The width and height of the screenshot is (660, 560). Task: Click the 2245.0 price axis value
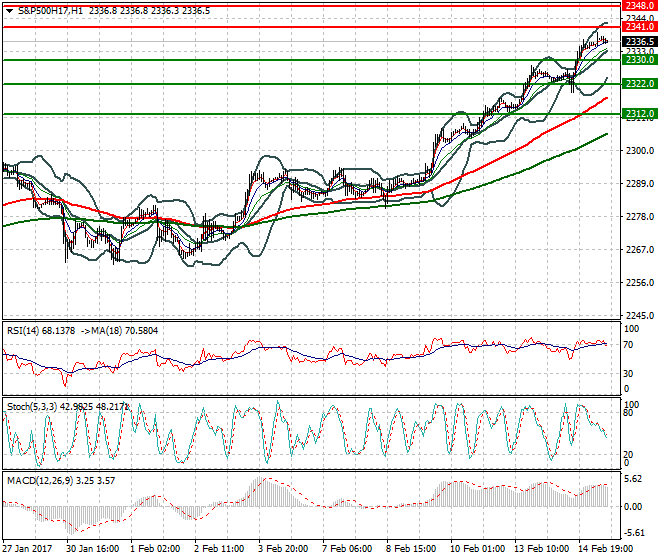click(640, 315)
